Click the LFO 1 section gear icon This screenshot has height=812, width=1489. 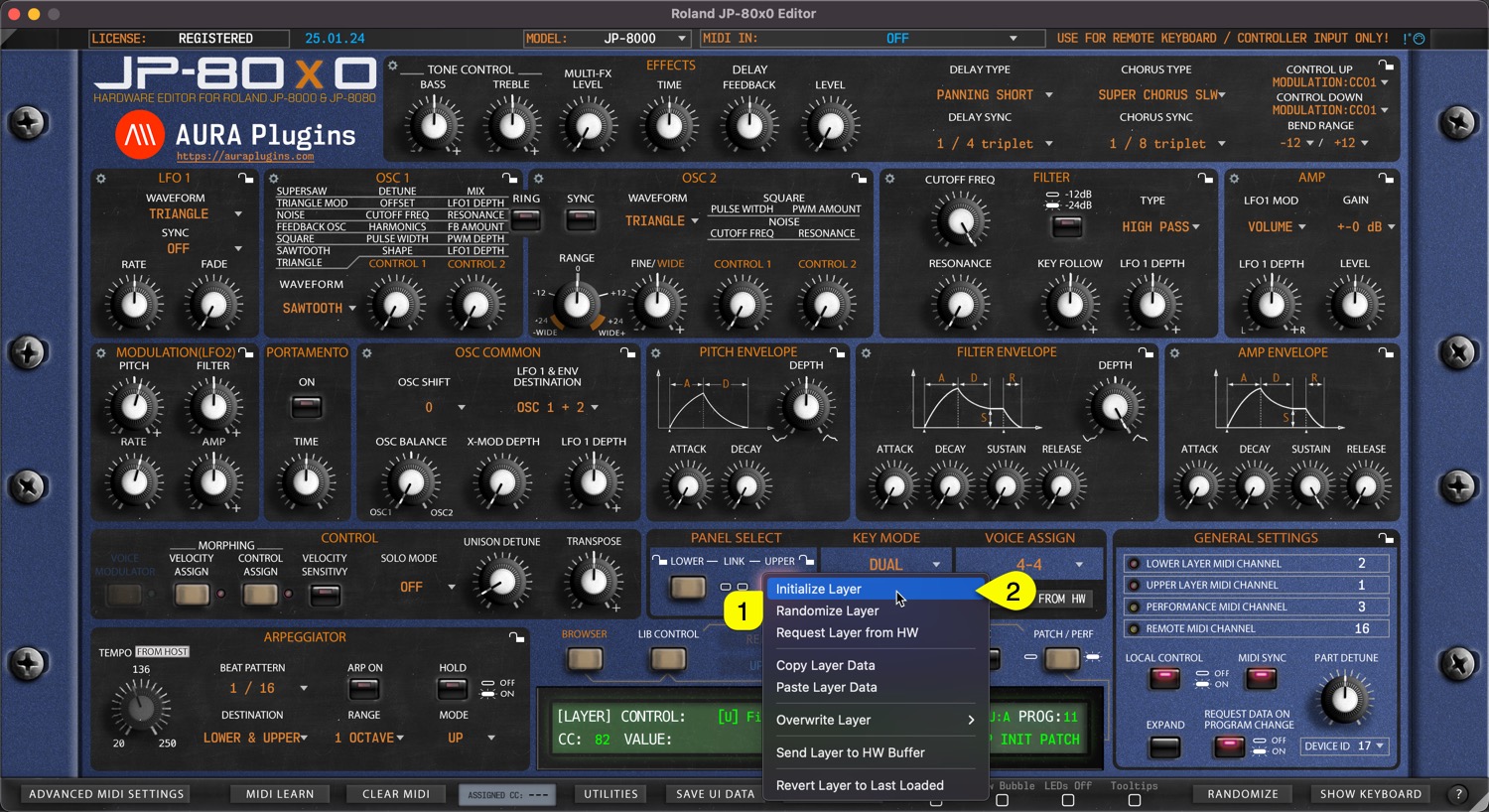[x=100, y=179]
